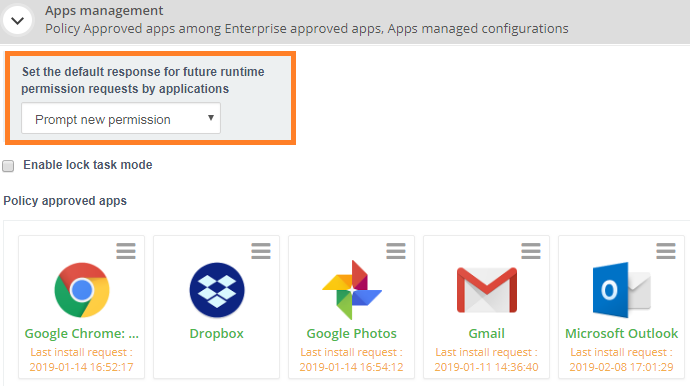This screenshot has height=386, width=690.
Task: Click the Google Photos app name link
Action: (352, 334)
